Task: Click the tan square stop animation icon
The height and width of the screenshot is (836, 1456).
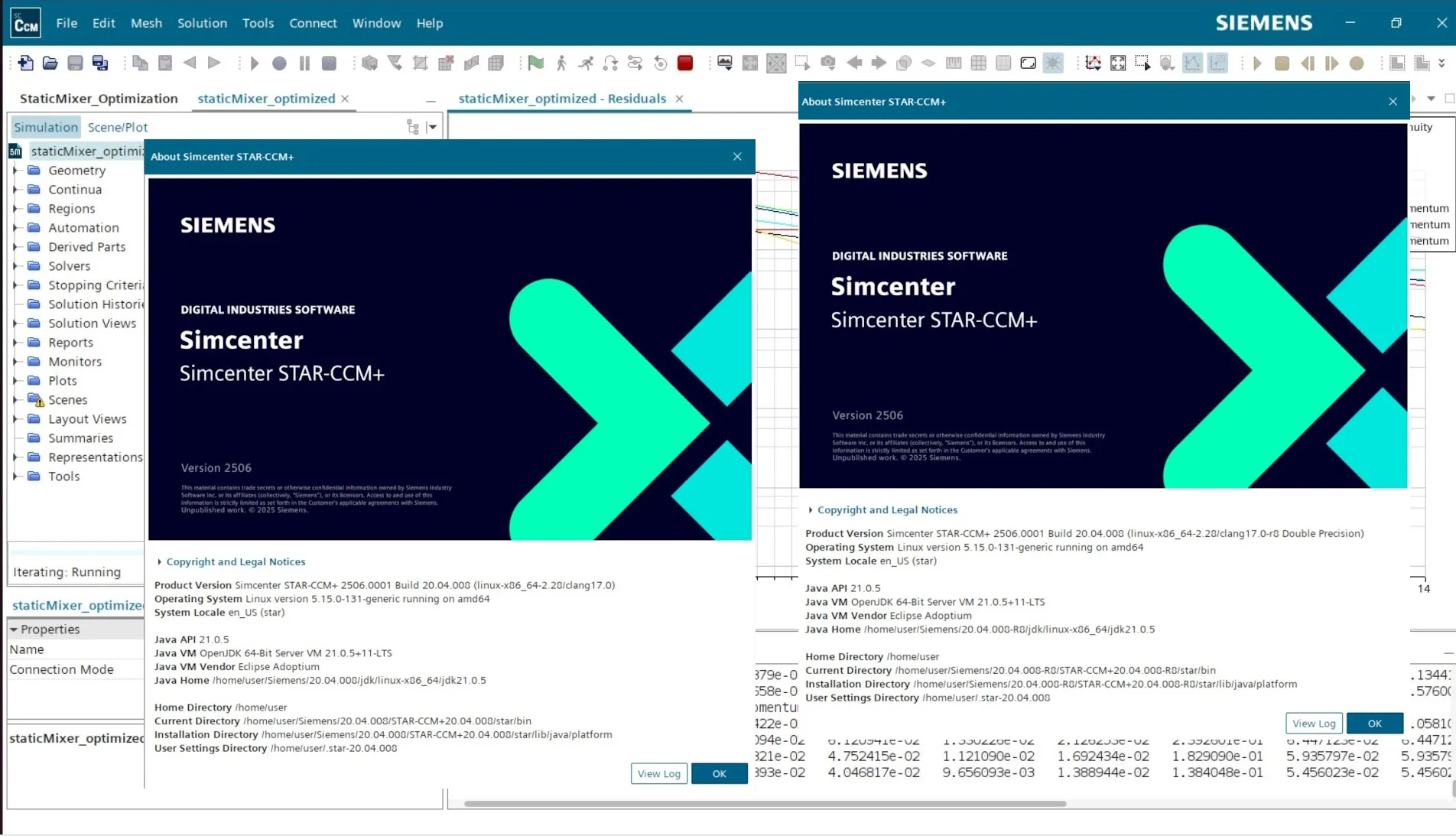Action: click(x=1282, y=63)
